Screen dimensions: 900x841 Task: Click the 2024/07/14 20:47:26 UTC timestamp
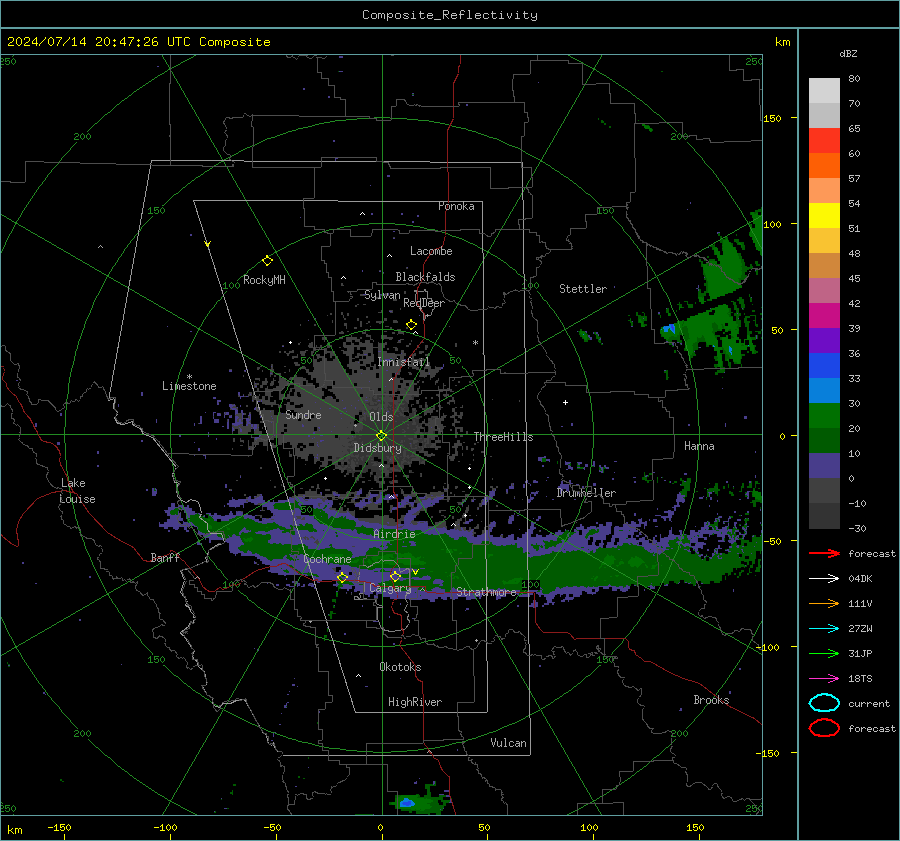(x=138, y=42)
